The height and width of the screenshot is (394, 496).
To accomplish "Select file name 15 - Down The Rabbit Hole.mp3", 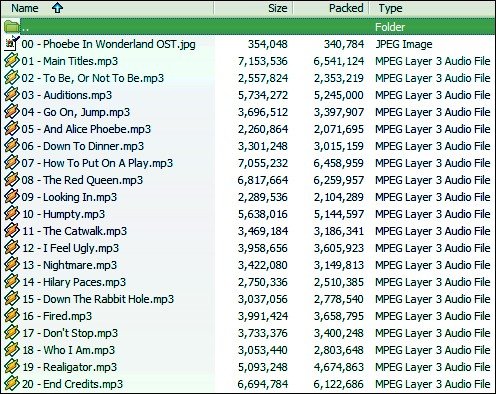I will coord(98,299).
